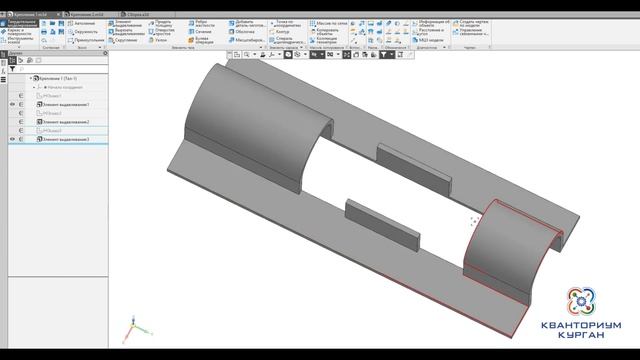Screen dimensions: 640x360
Task: Click the filter funnel in view toolbar
Action: point(384,55)
